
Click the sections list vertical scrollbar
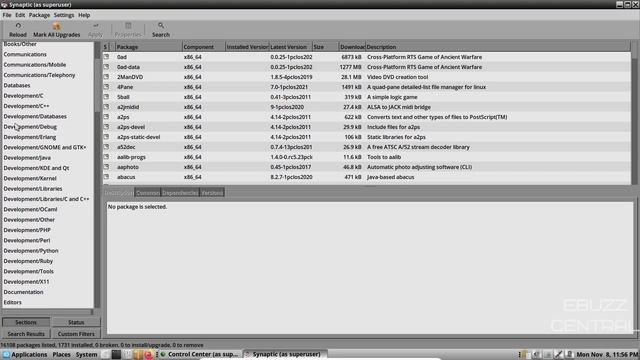click(97, 175)
